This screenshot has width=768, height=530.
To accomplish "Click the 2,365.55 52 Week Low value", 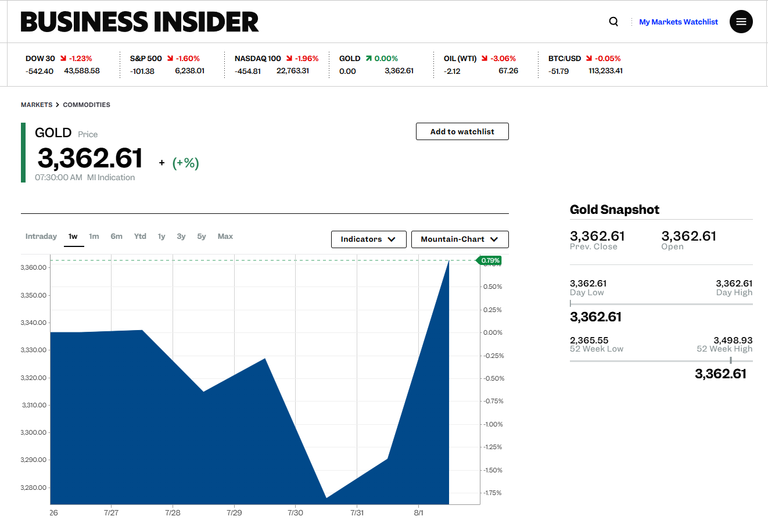I will [x=589, y=340].
